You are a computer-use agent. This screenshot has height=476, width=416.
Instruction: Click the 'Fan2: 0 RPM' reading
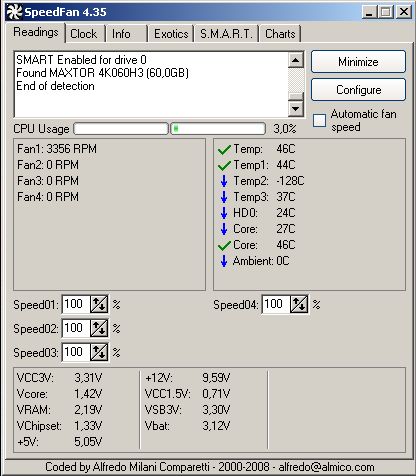[48, 165]
